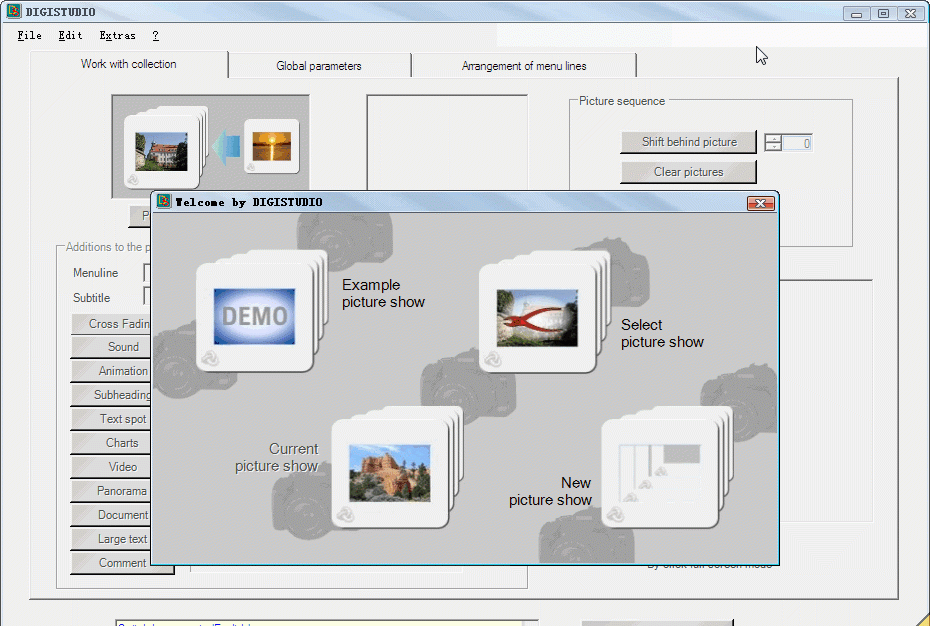Image resolution: width=930 pixels, height=626 pixels.
Task: Close the Welcome by DIGISTUDIO dialog
Action: point(760,204)
